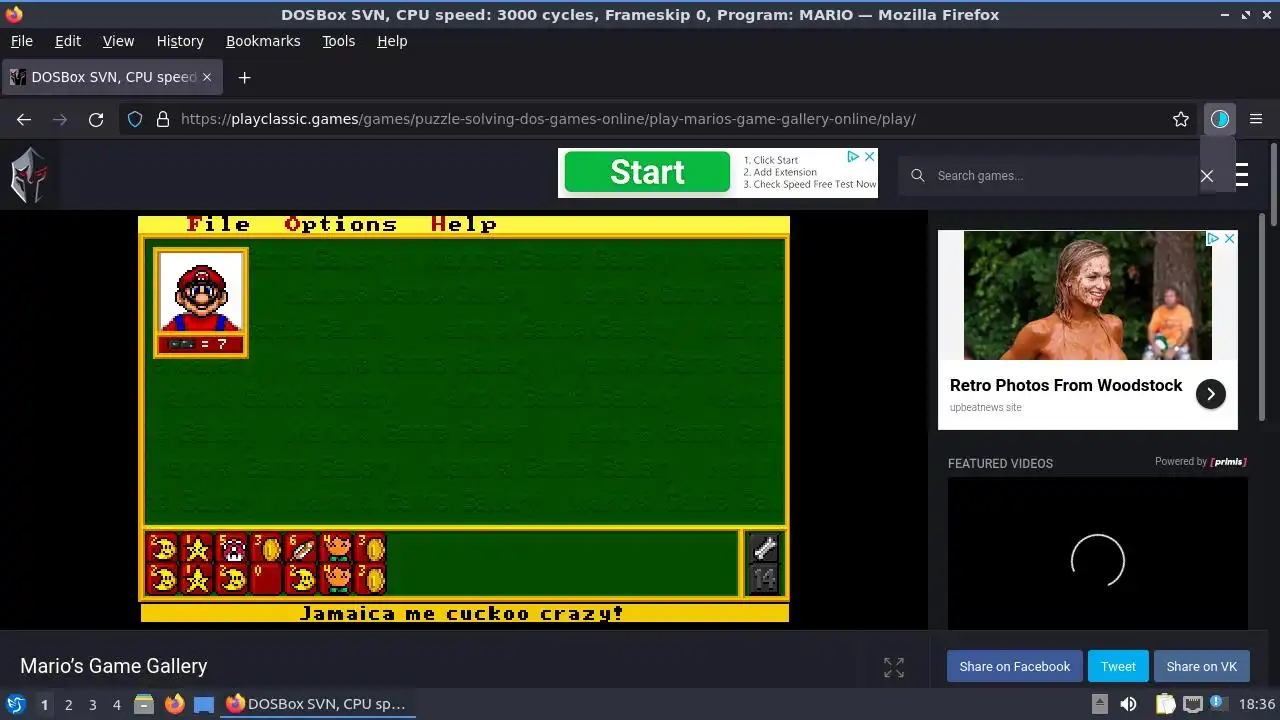View site security padlock info
1280x720 pixels.
(x=163, y=119)
